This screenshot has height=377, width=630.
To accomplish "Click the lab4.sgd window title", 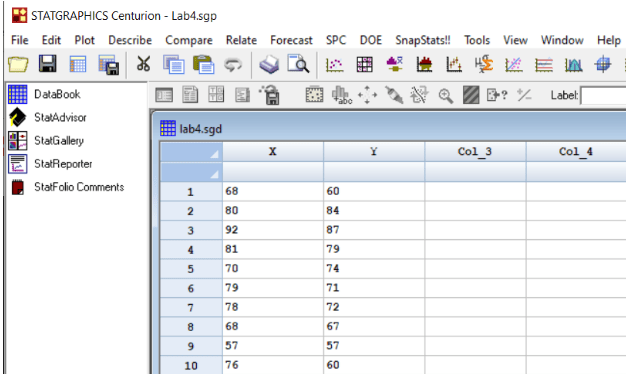I will [200, 129].
